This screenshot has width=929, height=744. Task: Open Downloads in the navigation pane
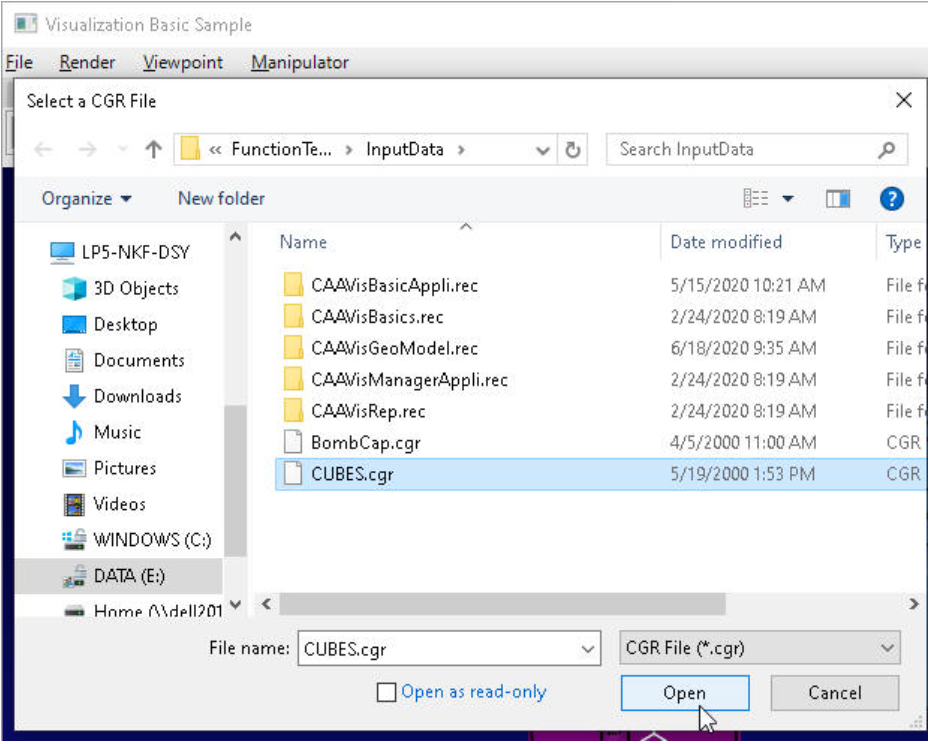point(137,396)
